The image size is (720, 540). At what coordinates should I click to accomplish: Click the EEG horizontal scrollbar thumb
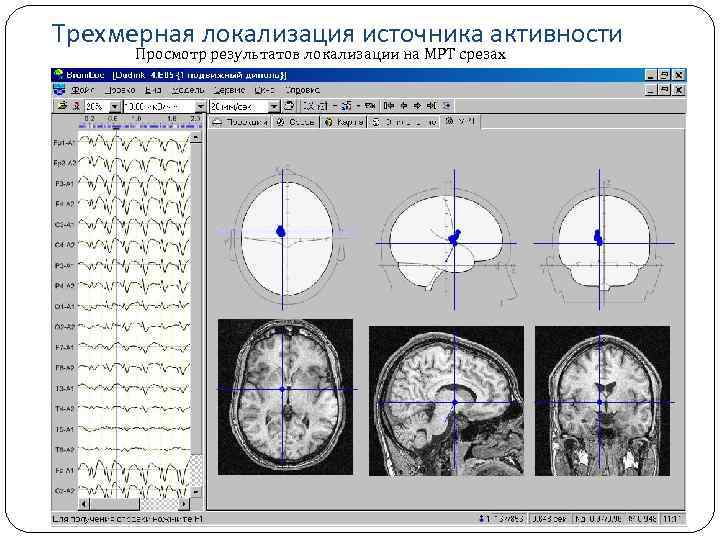(x=114, y=504)
